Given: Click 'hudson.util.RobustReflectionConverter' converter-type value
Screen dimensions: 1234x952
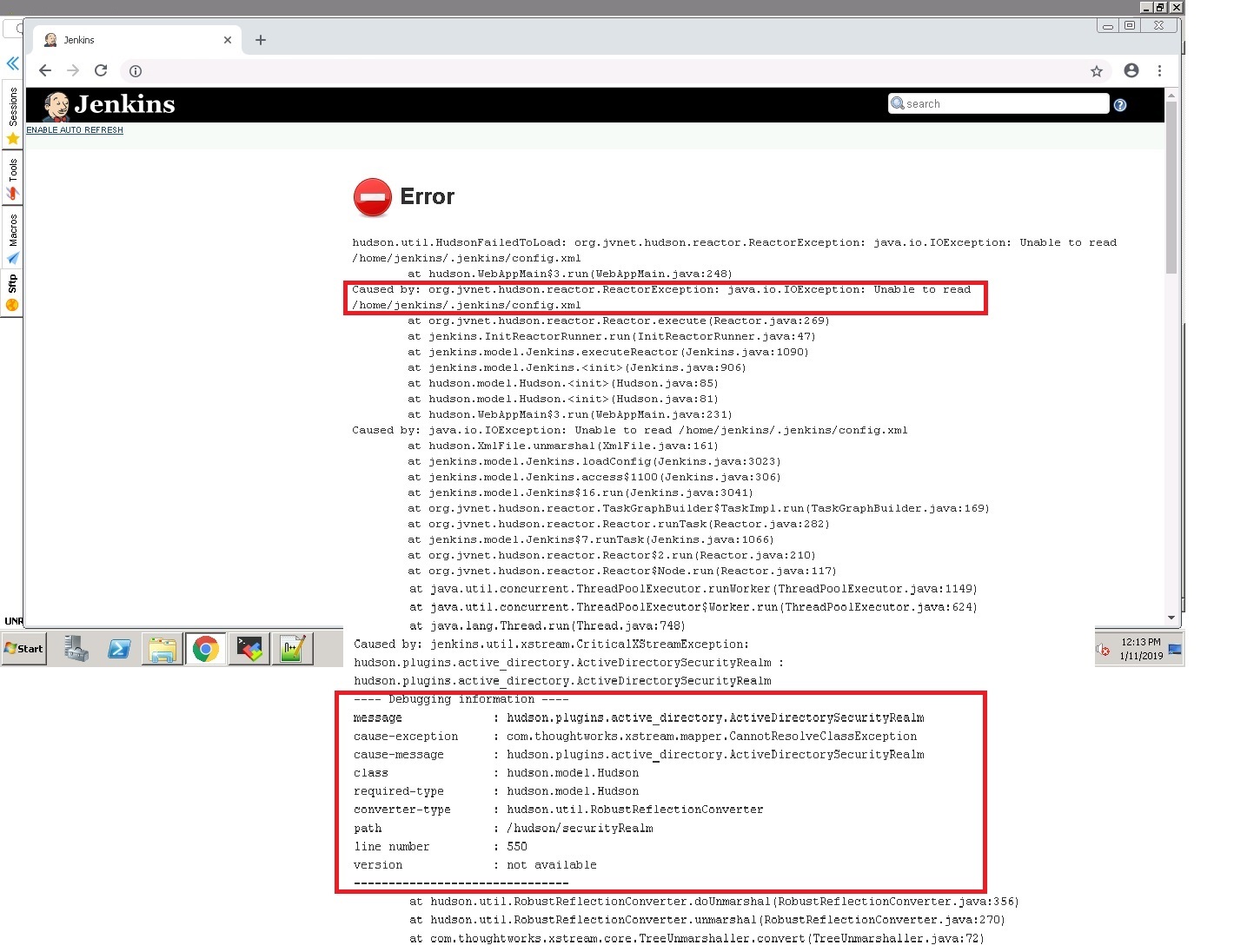Looking at the screenshot, I should tap(635, 810).
